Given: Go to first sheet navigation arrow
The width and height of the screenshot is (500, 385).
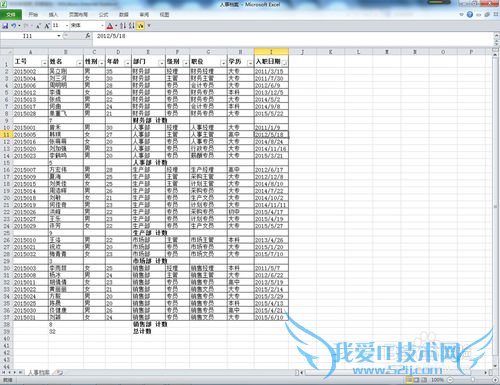Looking at the screenshot, I should click(4, 372).
